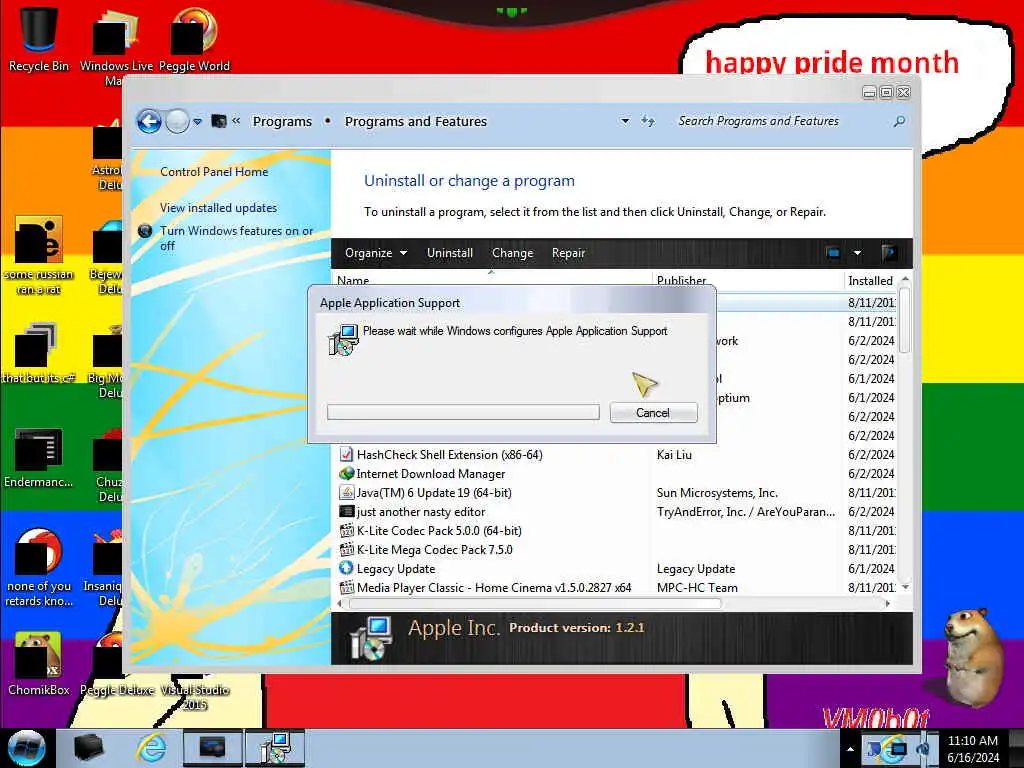This screenshot has height=768, width=1024.
Task: Click the Java program icon
Action: (347, 492)
